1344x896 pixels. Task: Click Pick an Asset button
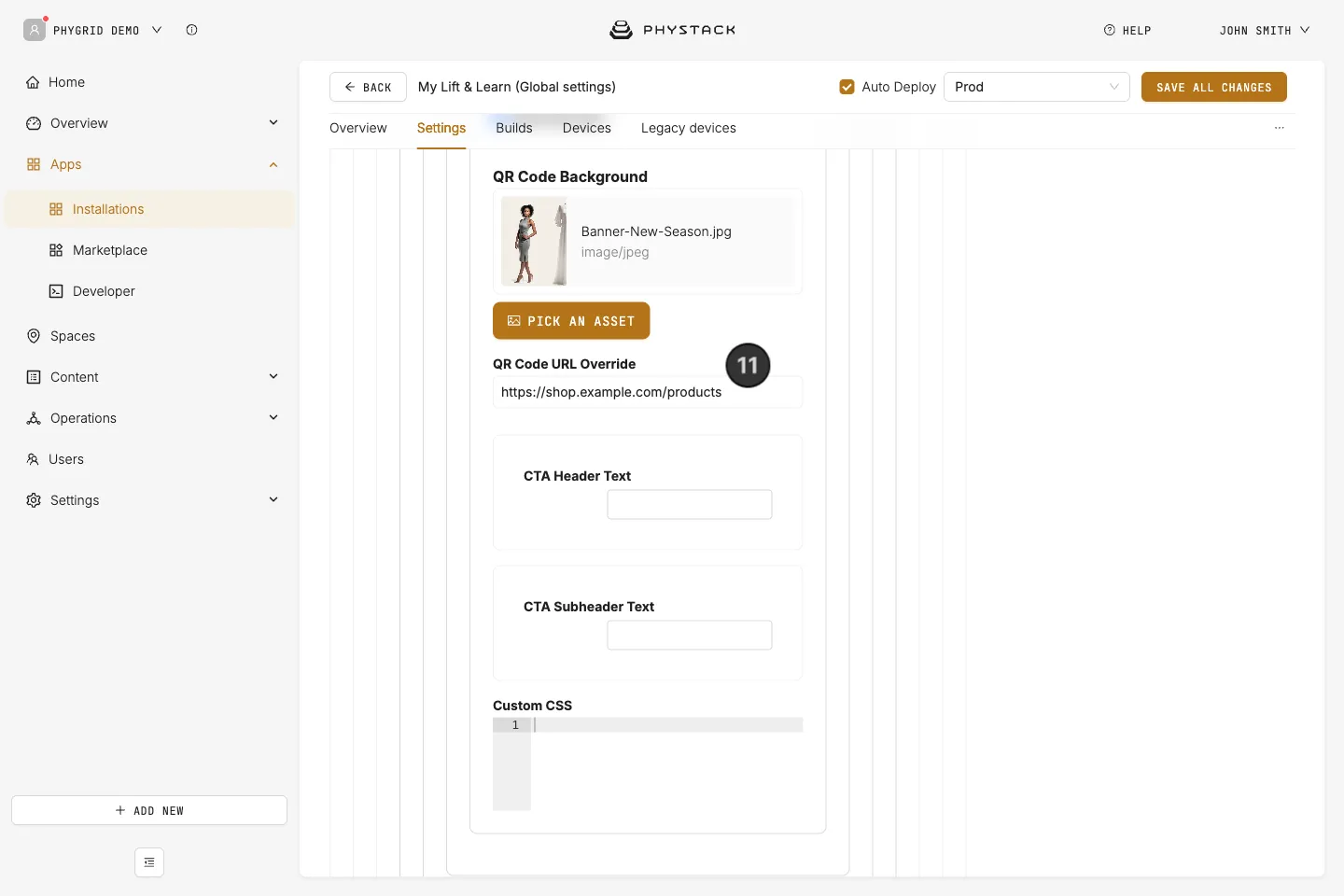tap(571, 321)
